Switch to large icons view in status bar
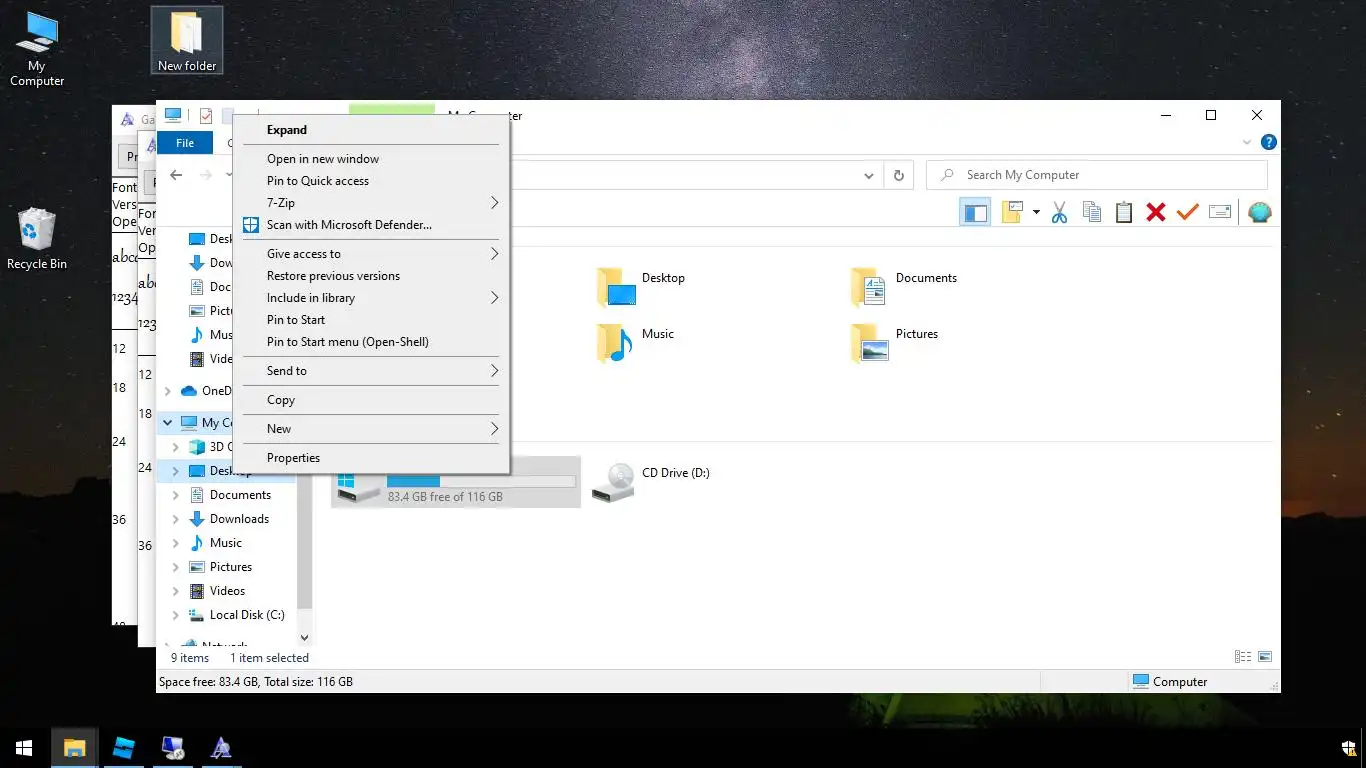 tap(1265, 657)
